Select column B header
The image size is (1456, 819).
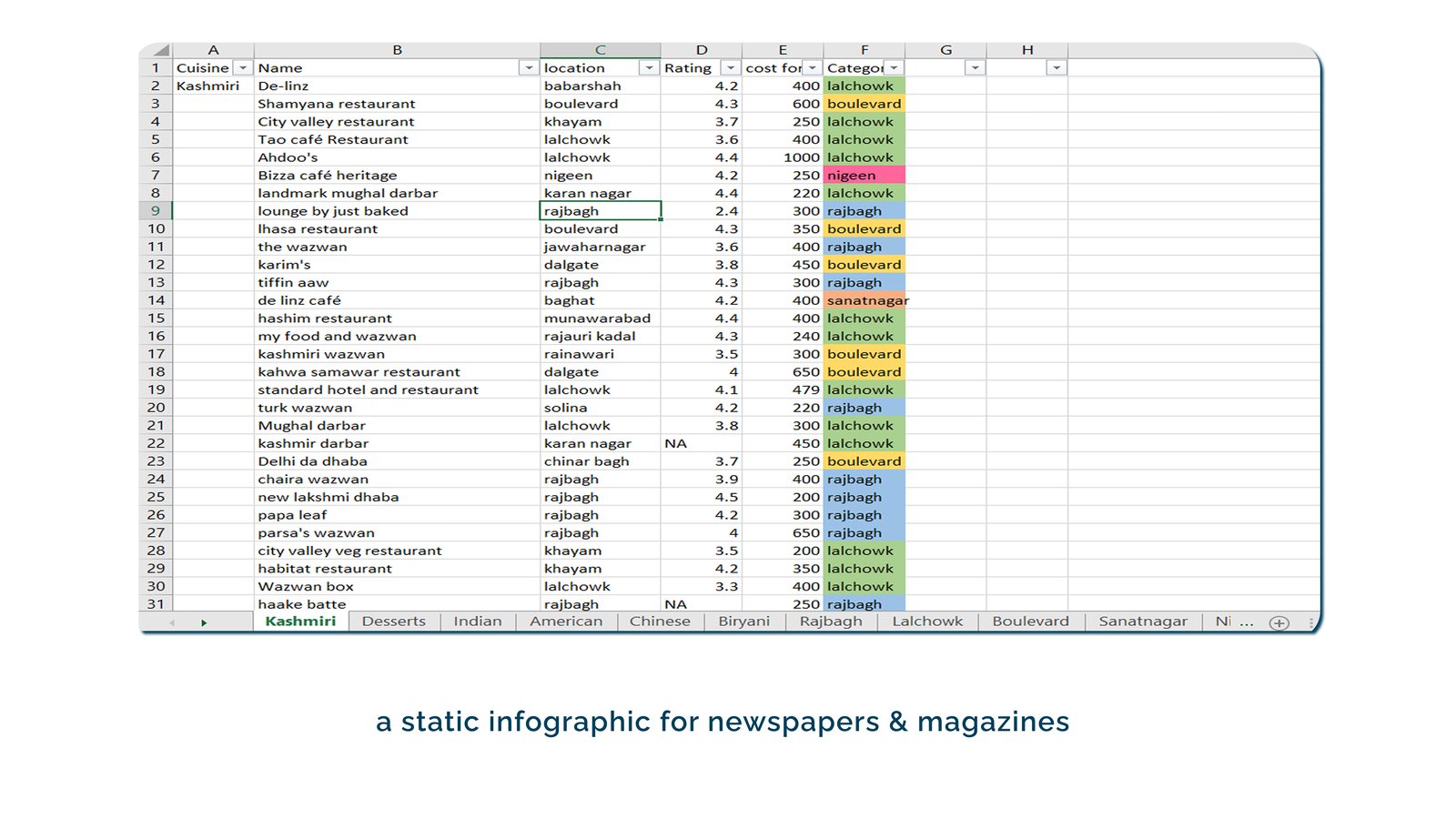pos(397,50)
